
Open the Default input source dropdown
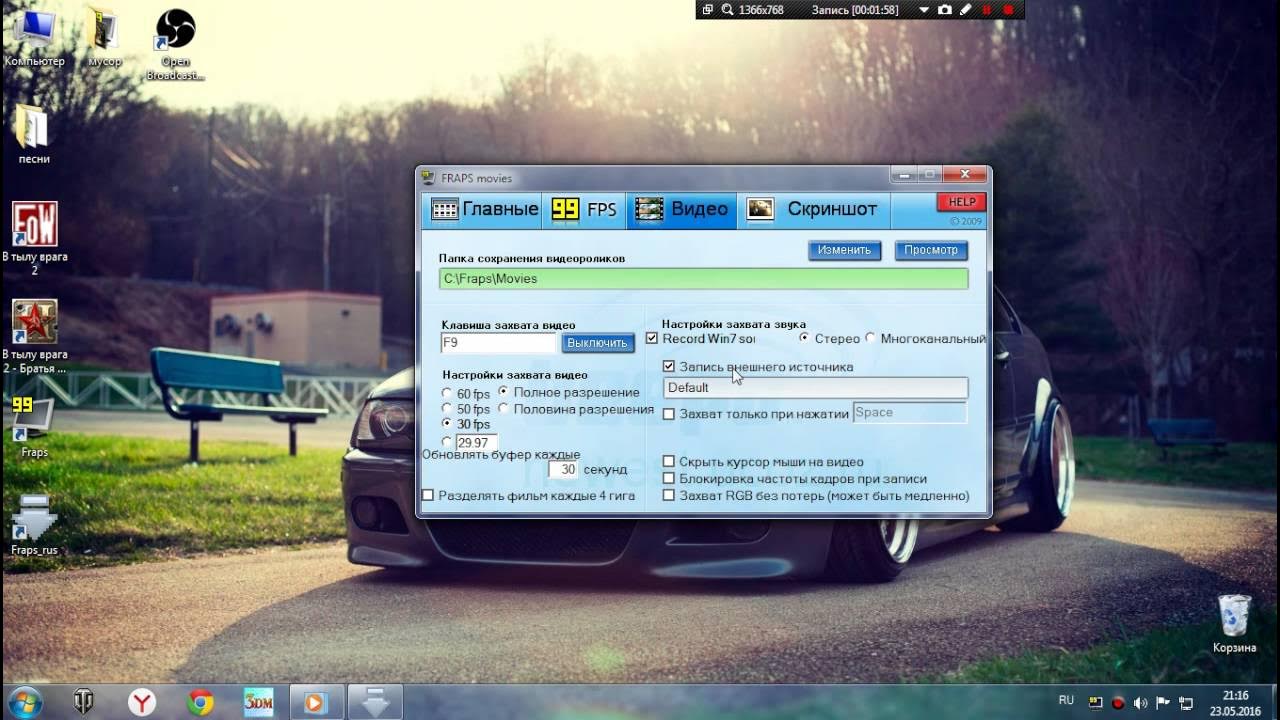coord(815,388)
